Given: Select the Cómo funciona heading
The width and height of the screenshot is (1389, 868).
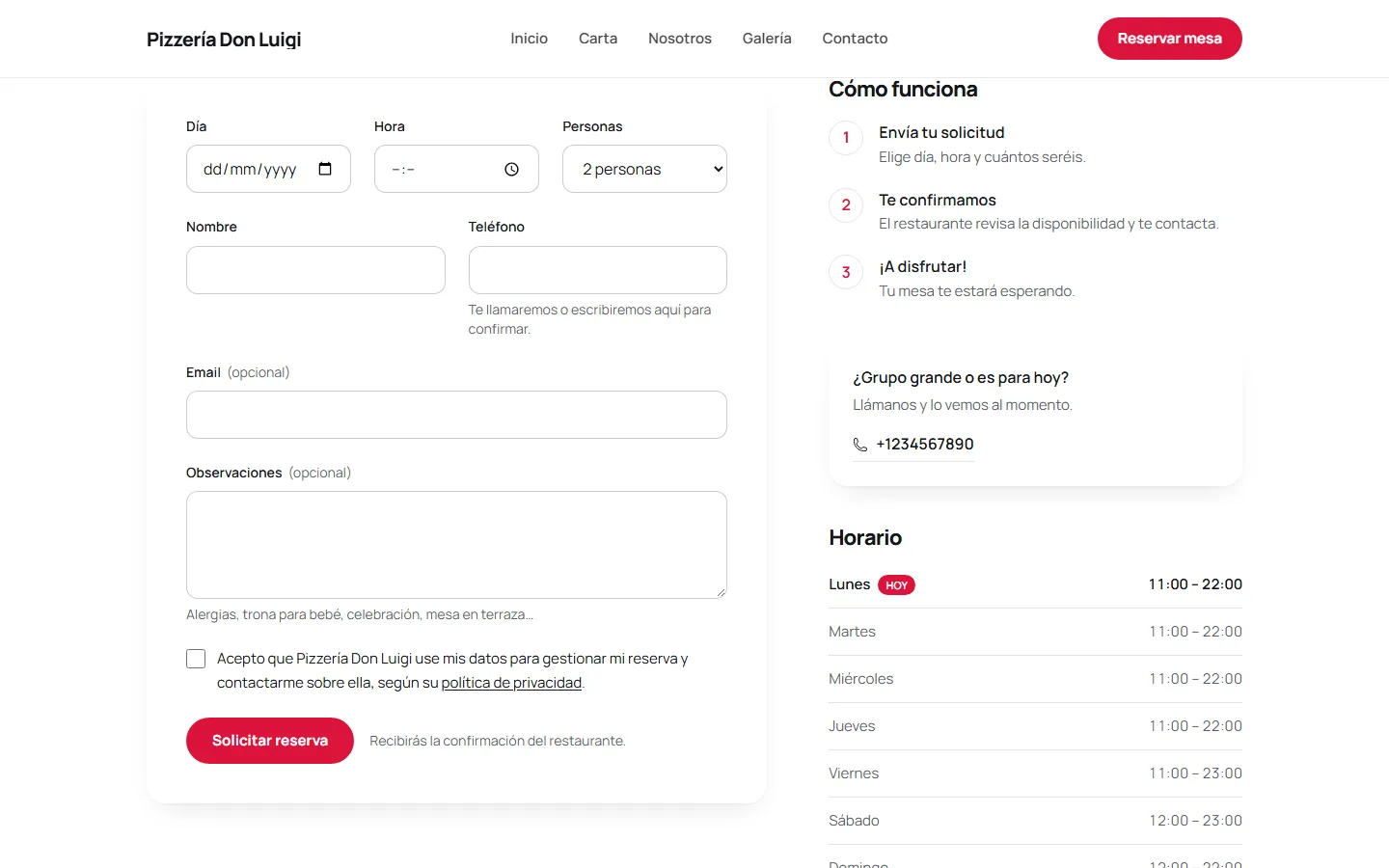Looking at the screenshot, I should tap(903, 90).
